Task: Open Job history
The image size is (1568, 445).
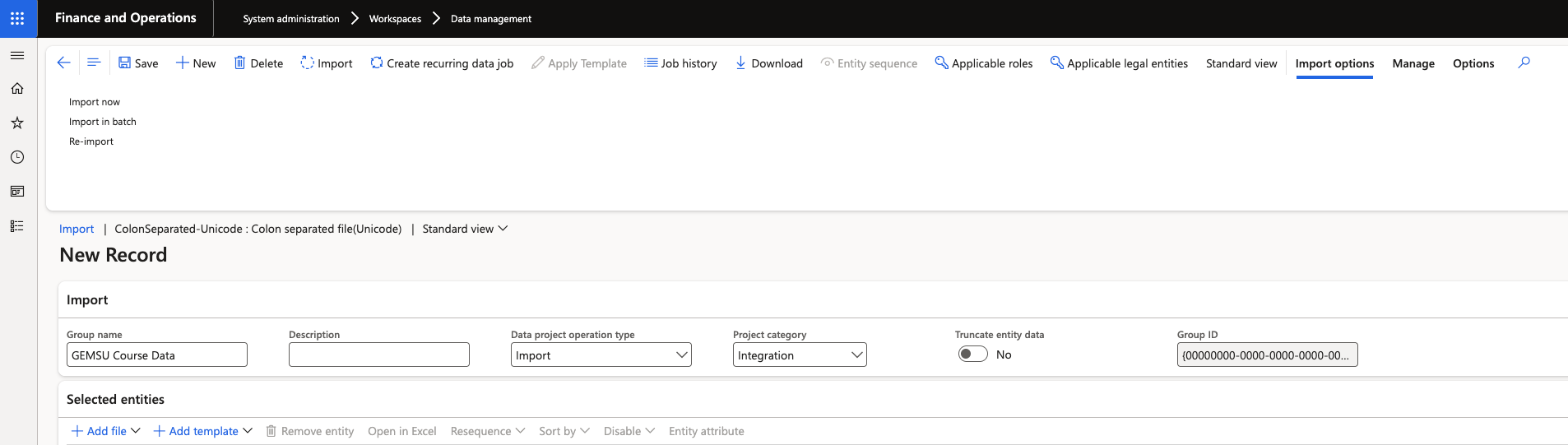Action: point(680,63)
